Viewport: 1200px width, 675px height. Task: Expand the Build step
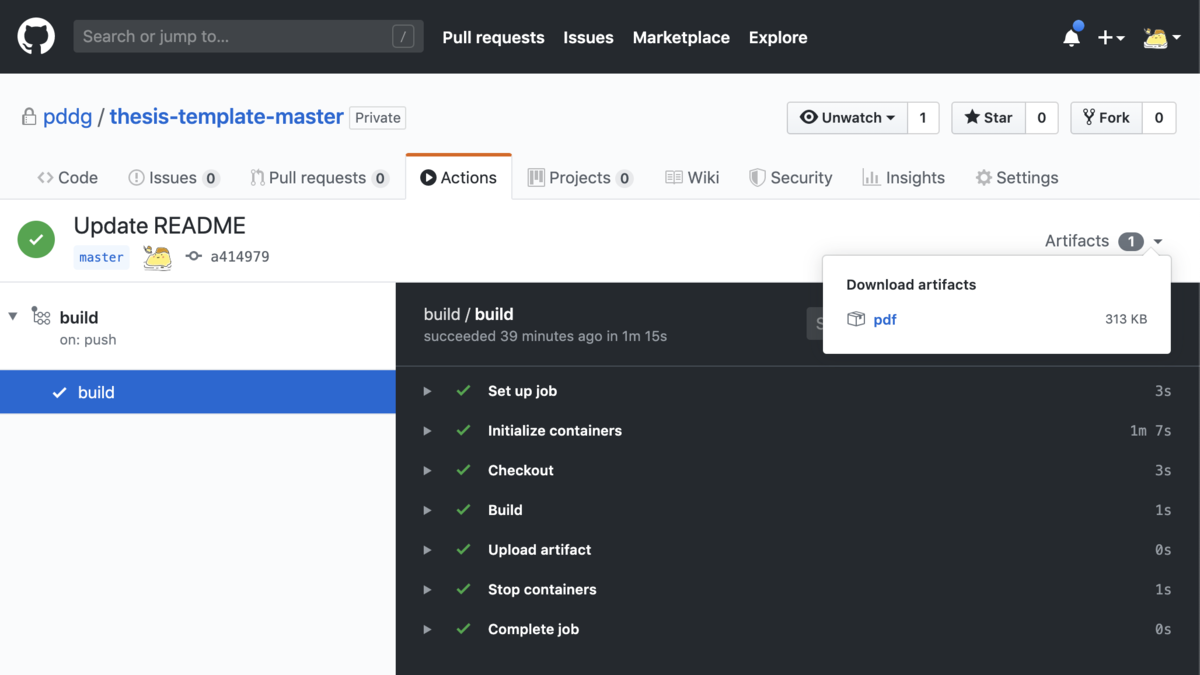coord(427,510)
